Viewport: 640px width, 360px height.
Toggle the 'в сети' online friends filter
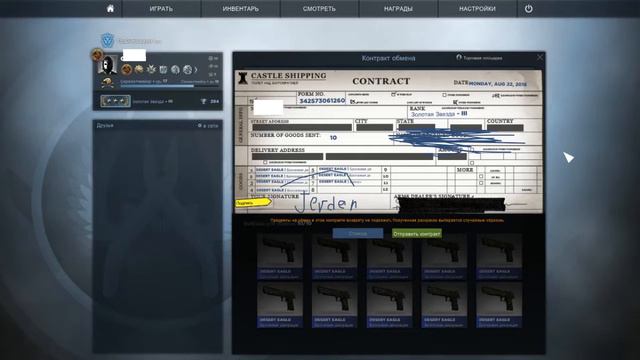point(208,126)
